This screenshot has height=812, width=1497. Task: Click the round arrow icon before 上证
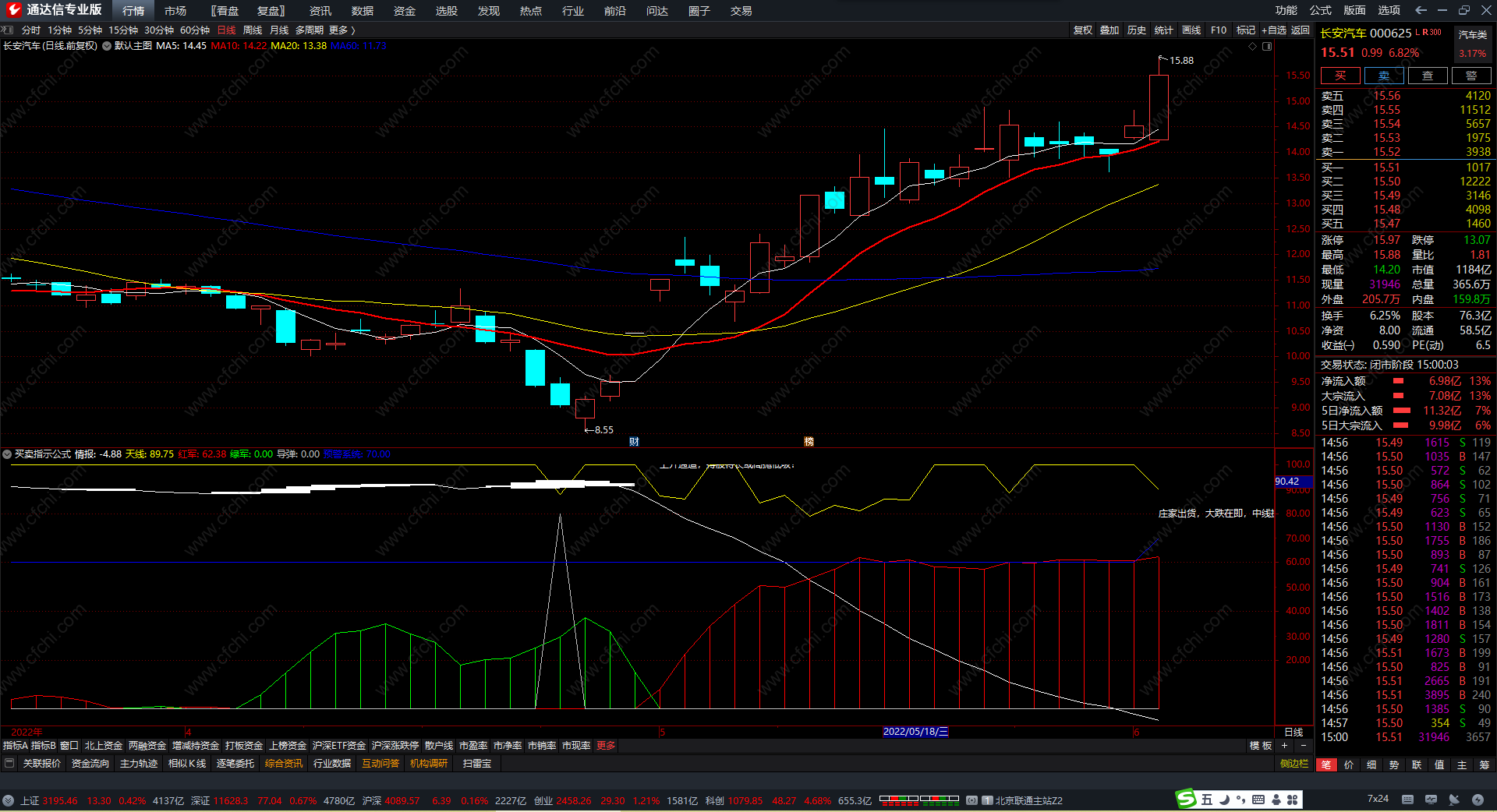9,800
